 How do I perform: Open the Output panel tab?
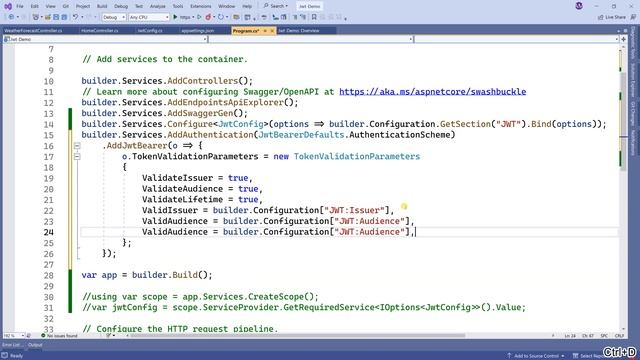(x=35, y=345)
